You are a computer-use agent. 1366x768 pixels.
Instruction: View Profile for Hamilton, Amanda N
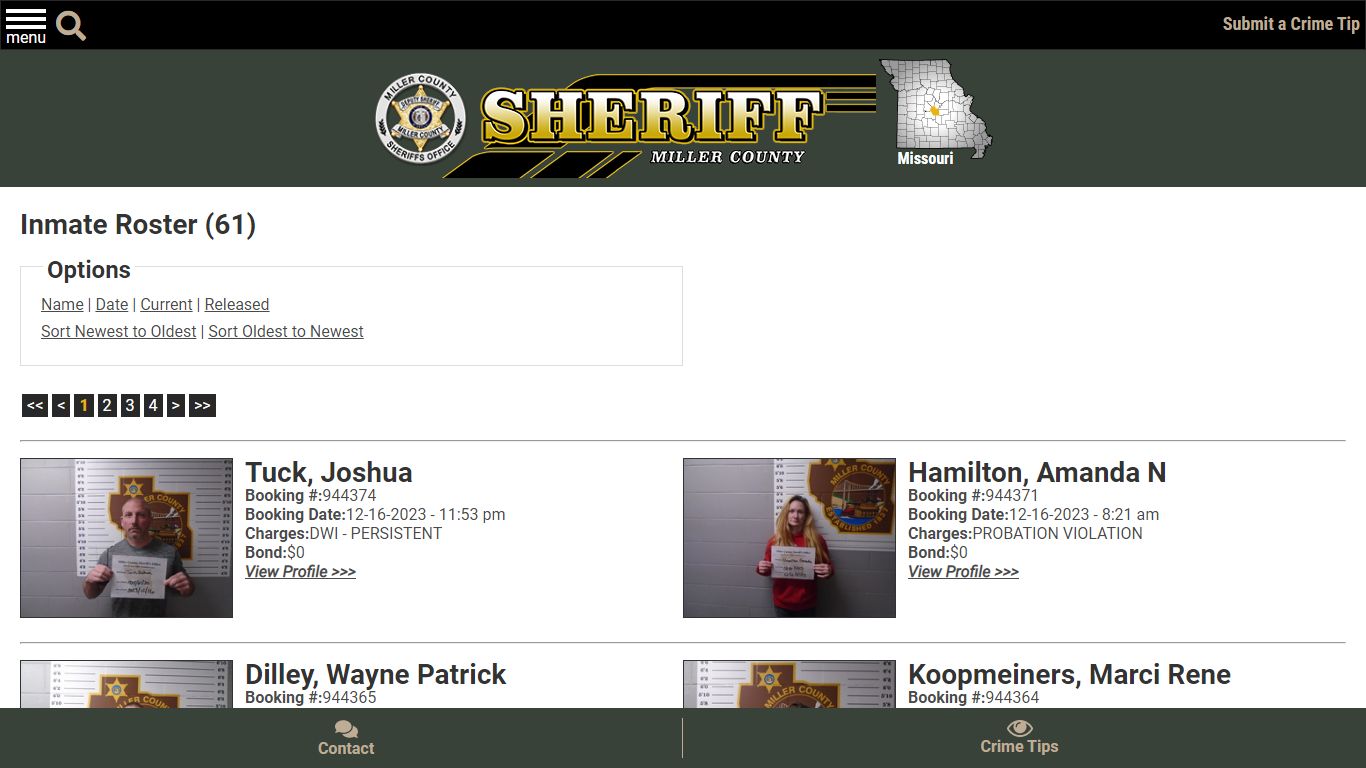[963, 571]
